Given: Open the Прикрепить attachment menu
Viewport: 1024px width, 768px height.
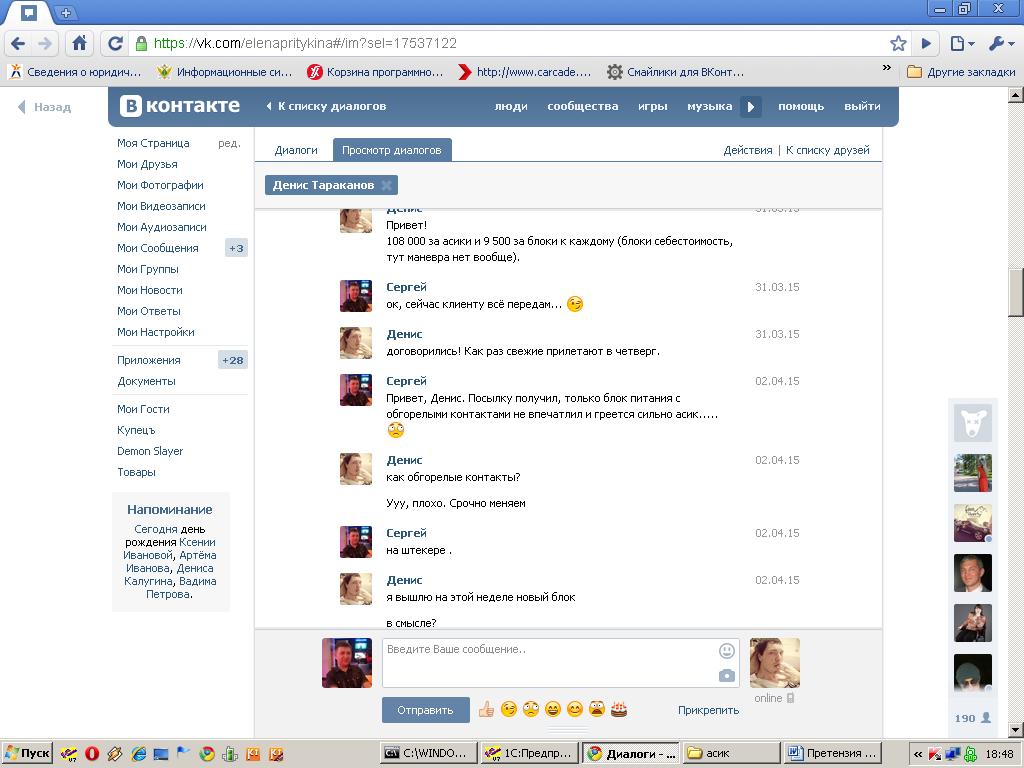Looking at the screenshot, I should [x=709, y=710].
